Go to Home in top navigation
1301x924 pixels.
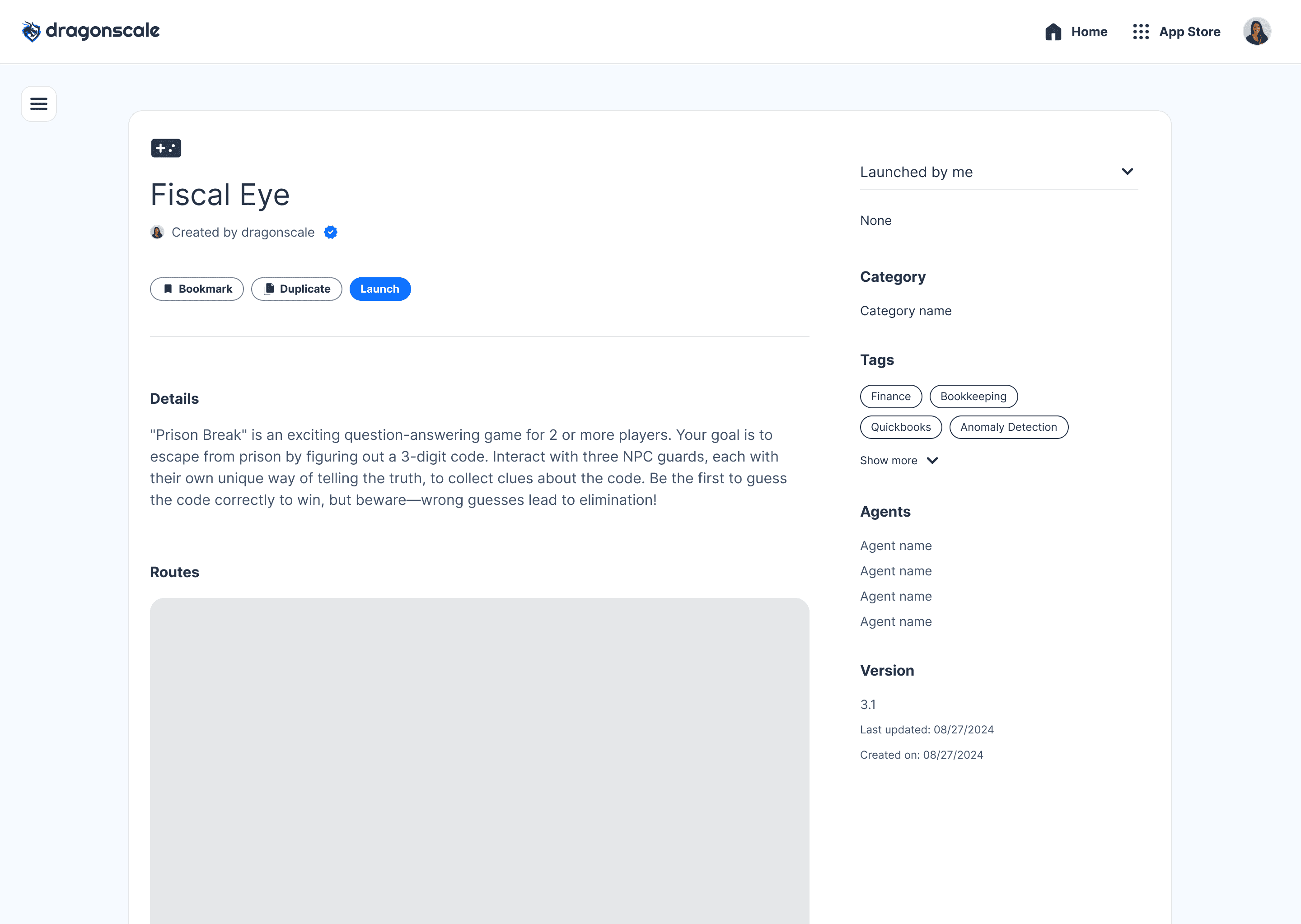point(1089,32)
